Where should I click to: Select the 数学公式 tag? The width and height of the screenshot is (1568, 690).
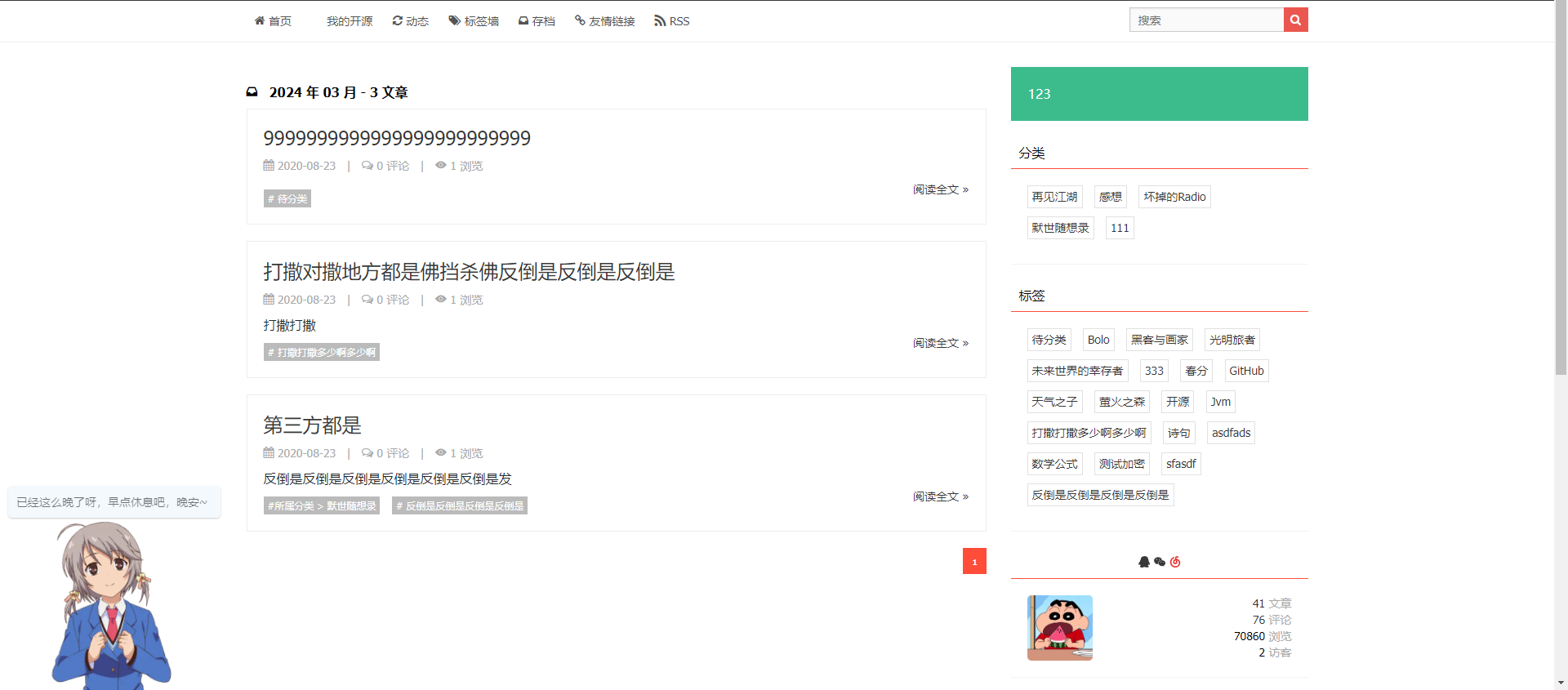click(1054, 464)
